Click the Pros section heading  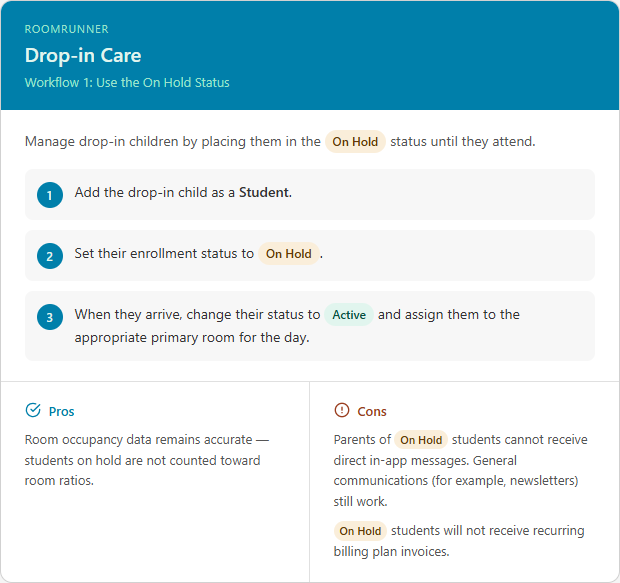coord(61,411)
